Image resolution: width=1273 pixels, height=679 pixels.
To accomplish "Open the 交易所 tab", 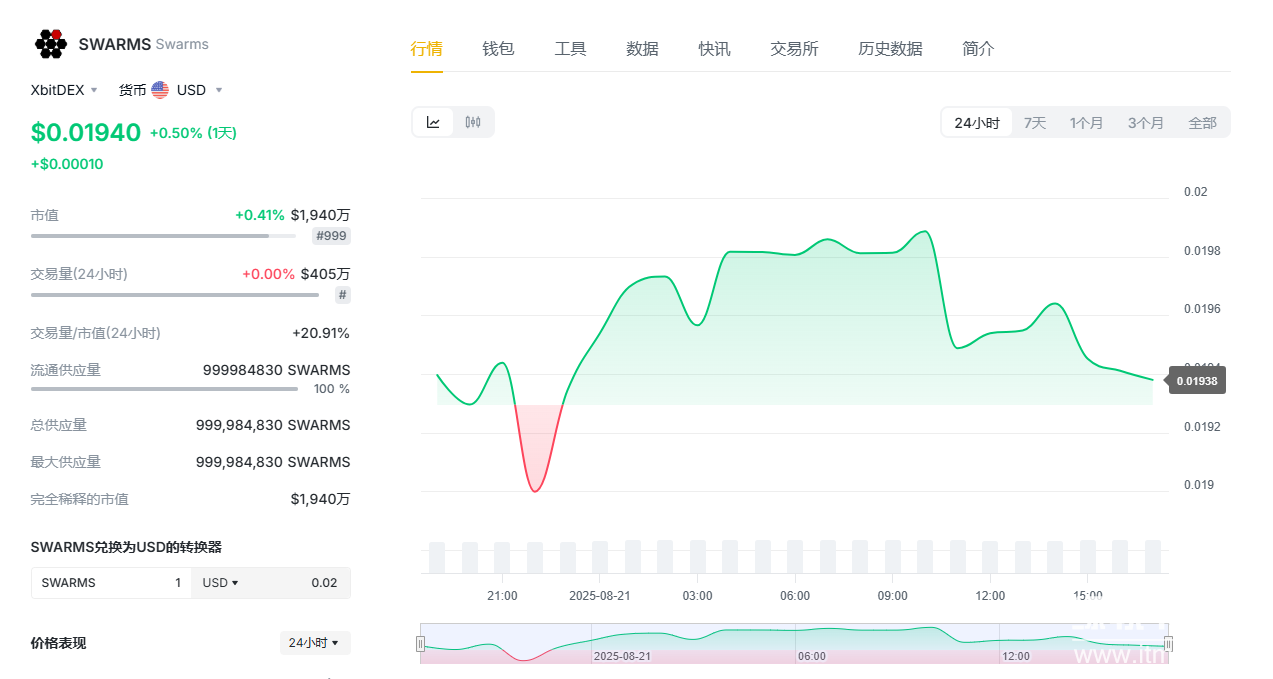I will pos(794,49).
